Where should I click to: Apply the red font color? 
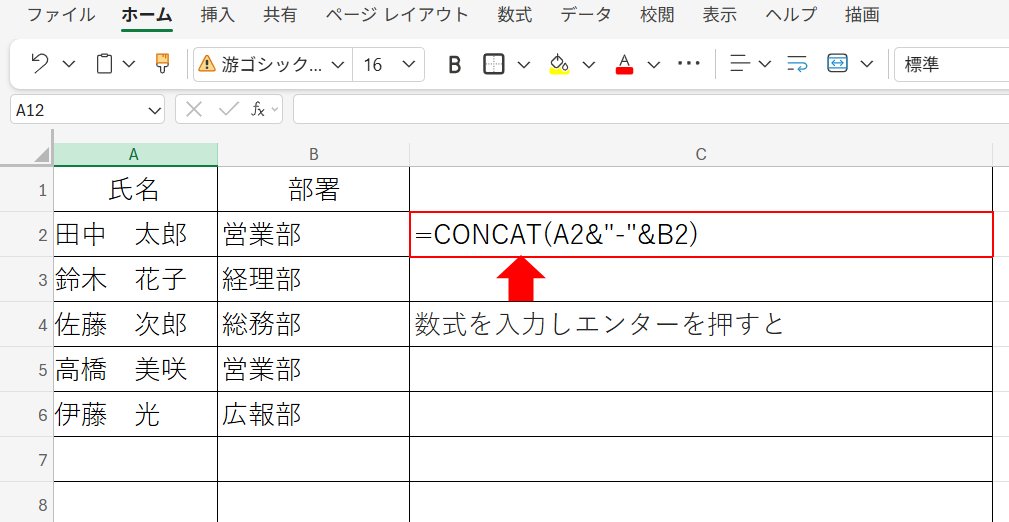point(624,64)
